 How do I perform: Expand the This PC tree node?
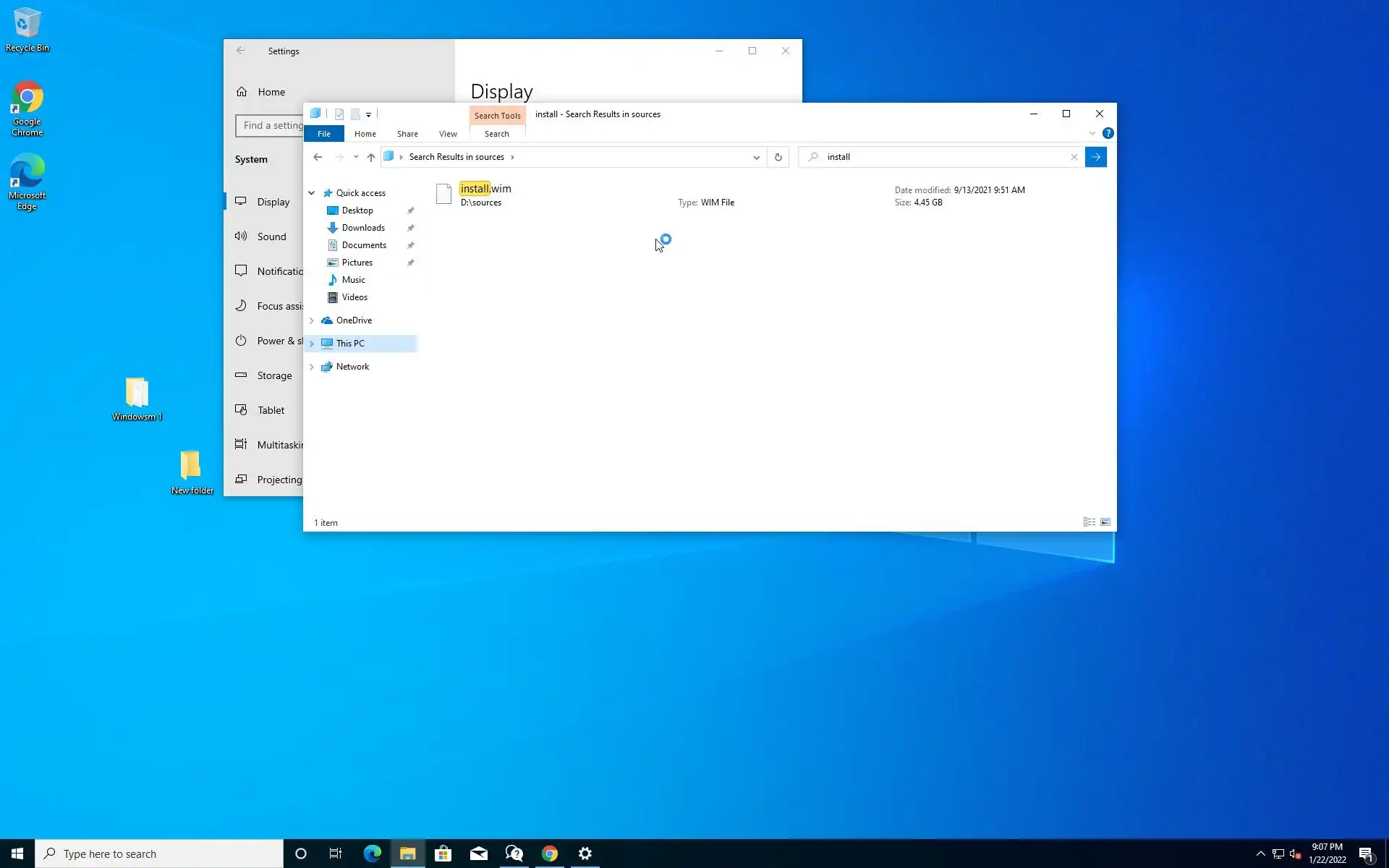(x=312, y=344)
